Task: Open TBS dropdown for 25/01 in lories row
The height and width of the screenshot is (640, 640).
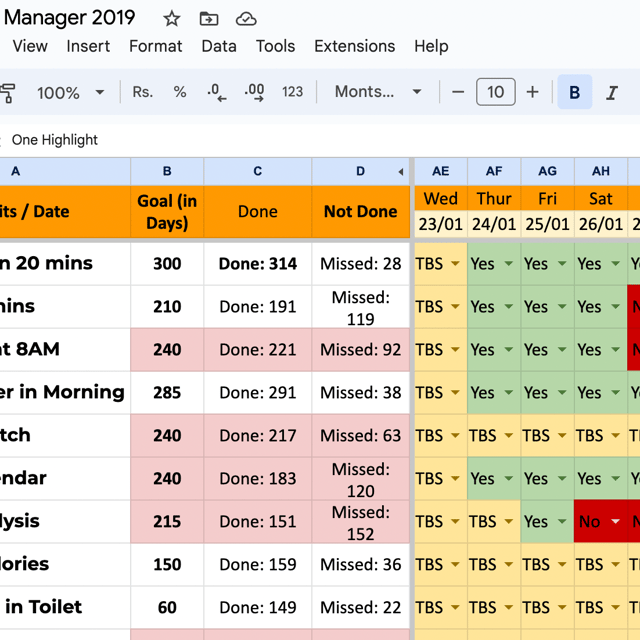Action: (562, 564)
